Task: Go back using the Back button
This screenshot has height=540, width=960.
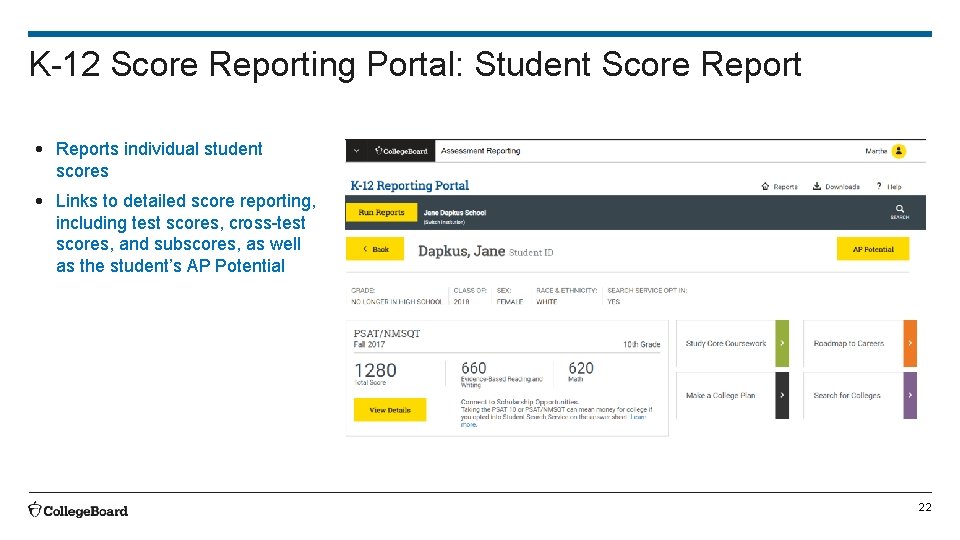Action: [x=375, y=249]
